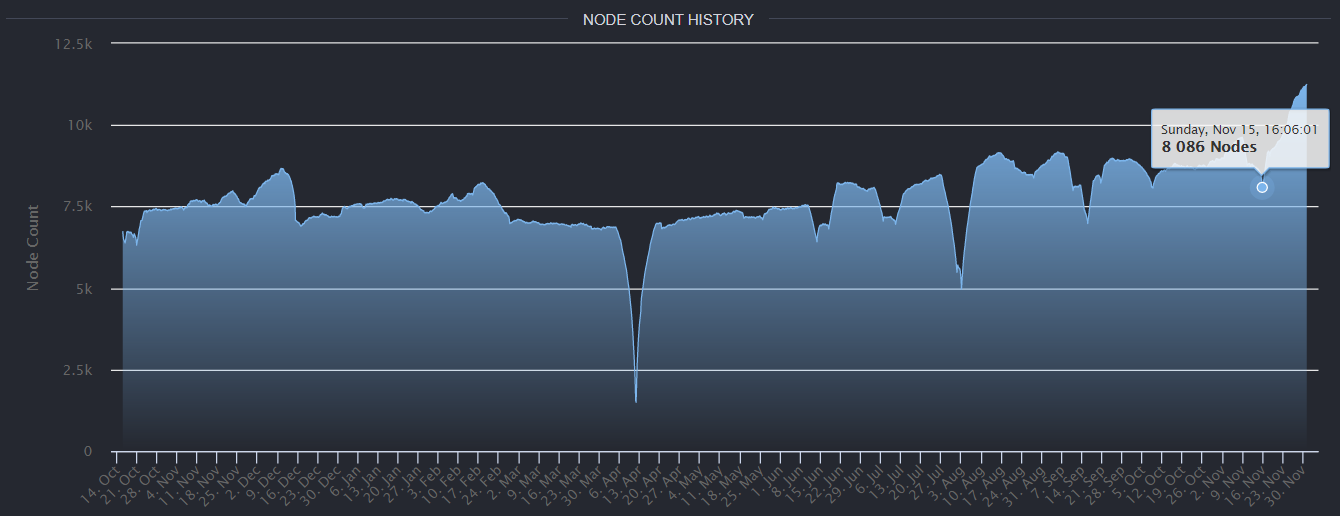Click the early December peak on the chart line
The image size is (1340, 516).
coord(282,169)
